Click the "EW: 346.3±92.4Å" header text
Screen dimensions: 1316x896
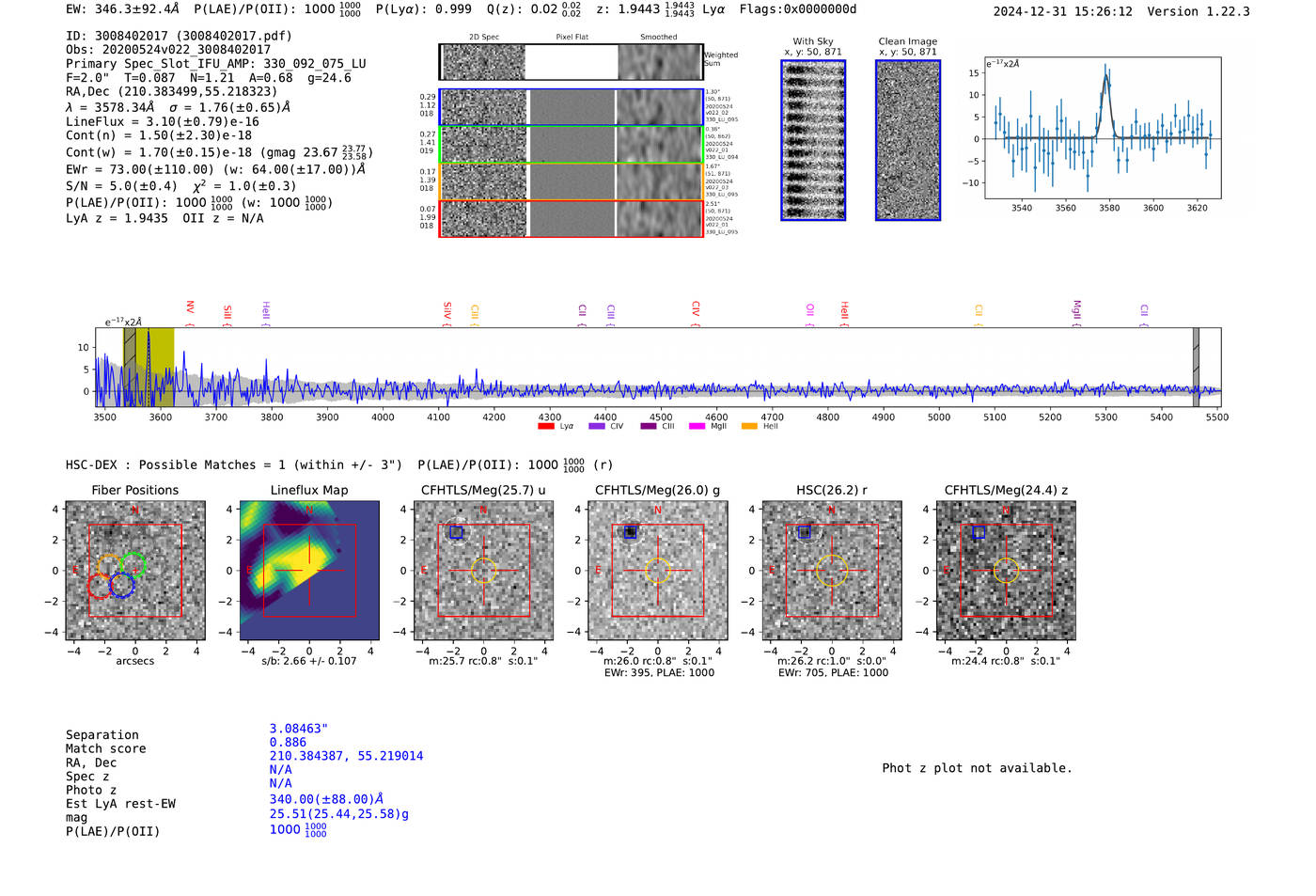(x=122, y=9)
